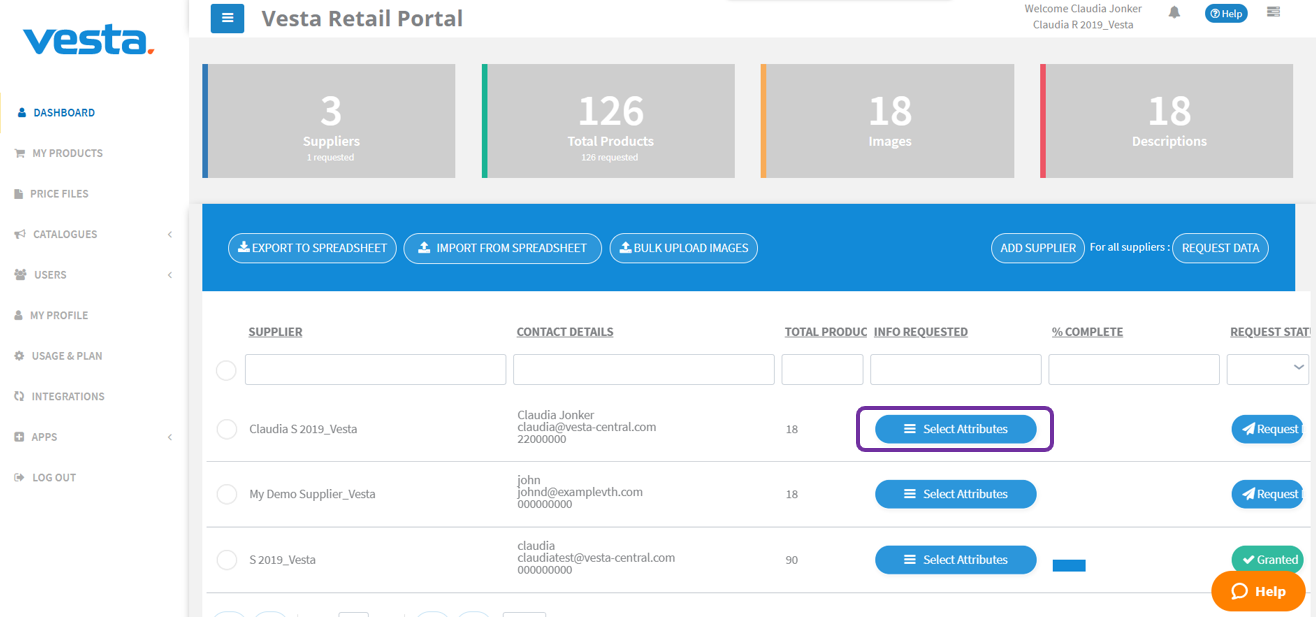Open the Request Status filter dropdown
This screenshot has width=1316, height=620.
coord(1268,369)
